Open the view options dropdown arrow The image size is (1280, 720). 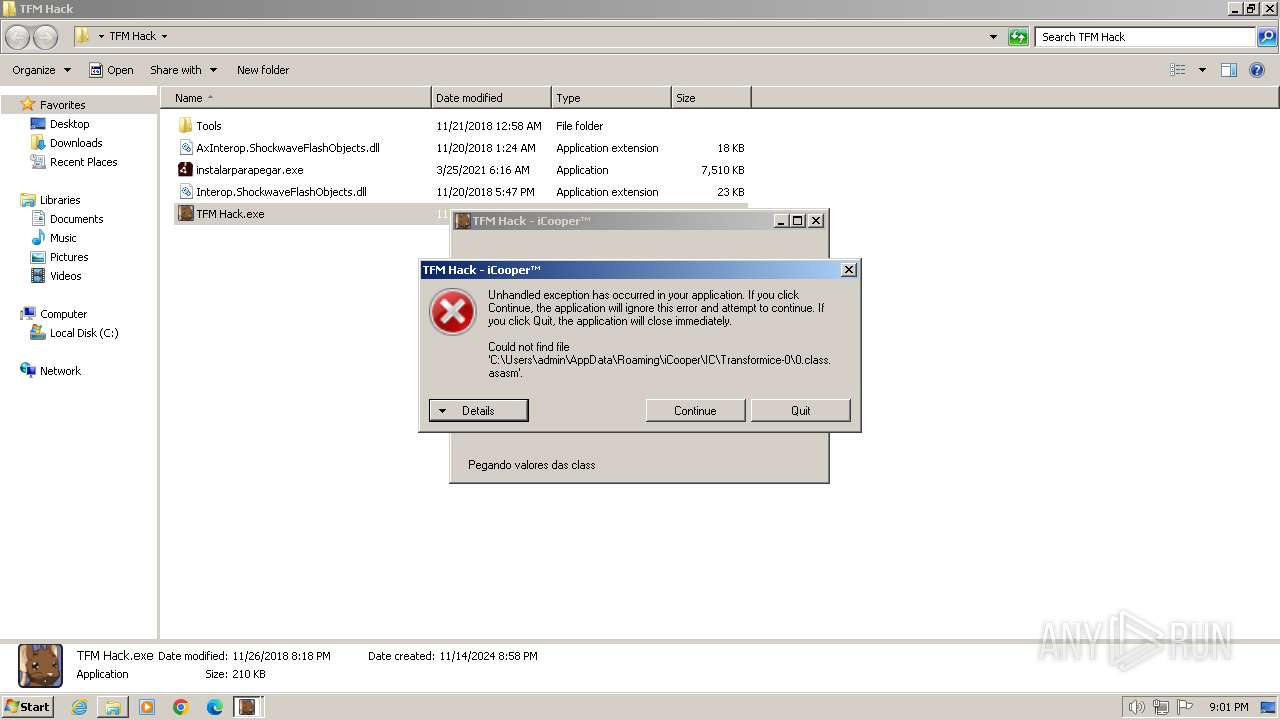pos(1201,70)
